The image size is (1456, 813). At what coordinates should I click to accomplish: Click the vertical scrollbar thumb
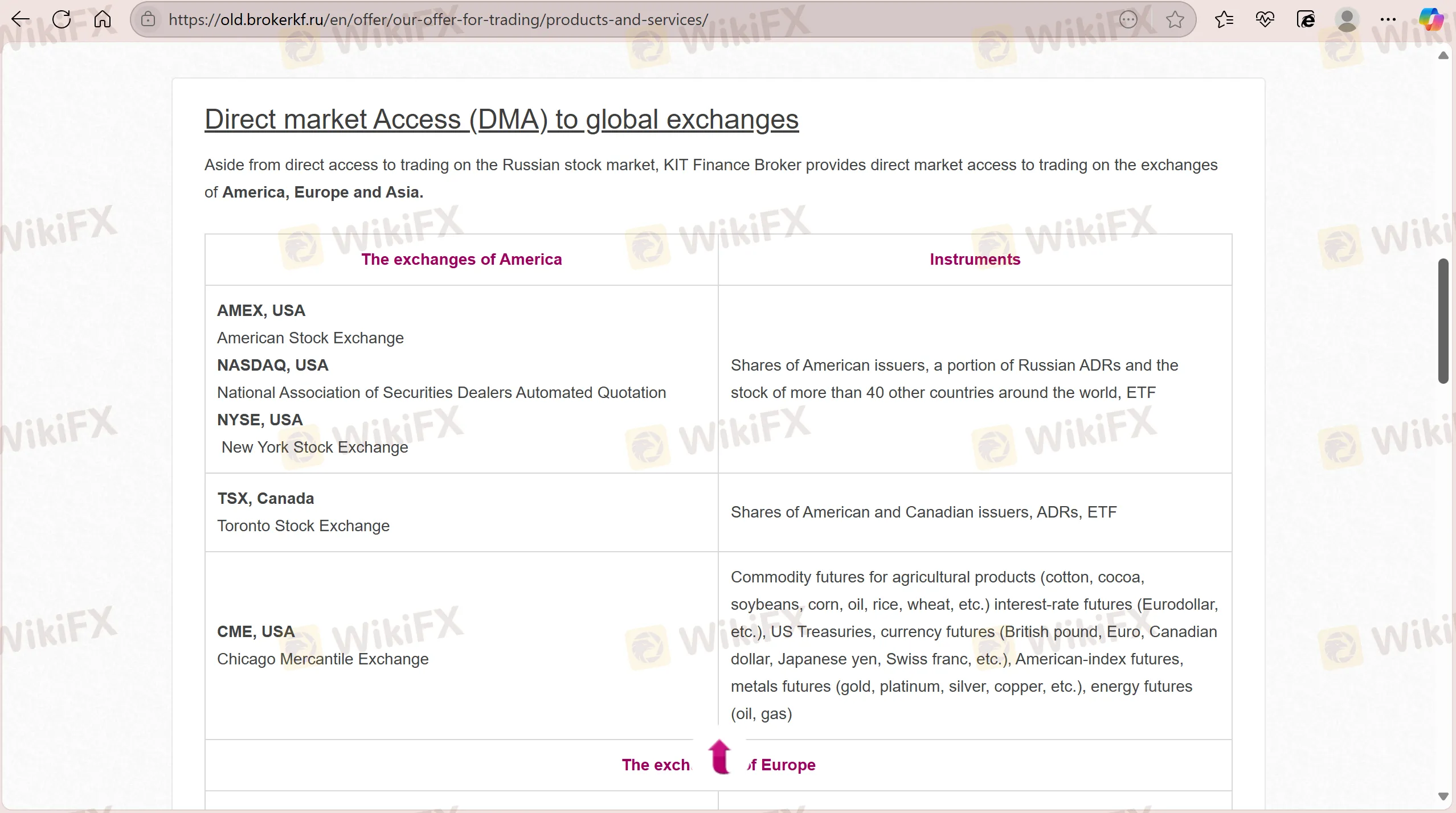click(x=1443, y=321)
